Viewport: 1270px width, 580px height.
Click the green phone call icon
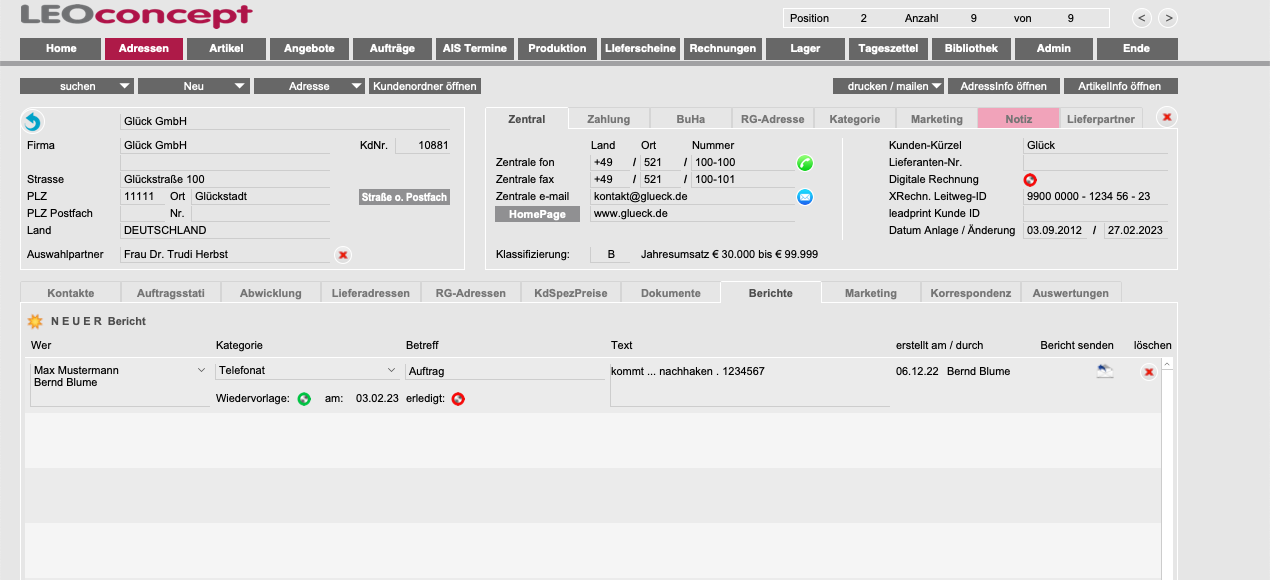tap(805, 163)
